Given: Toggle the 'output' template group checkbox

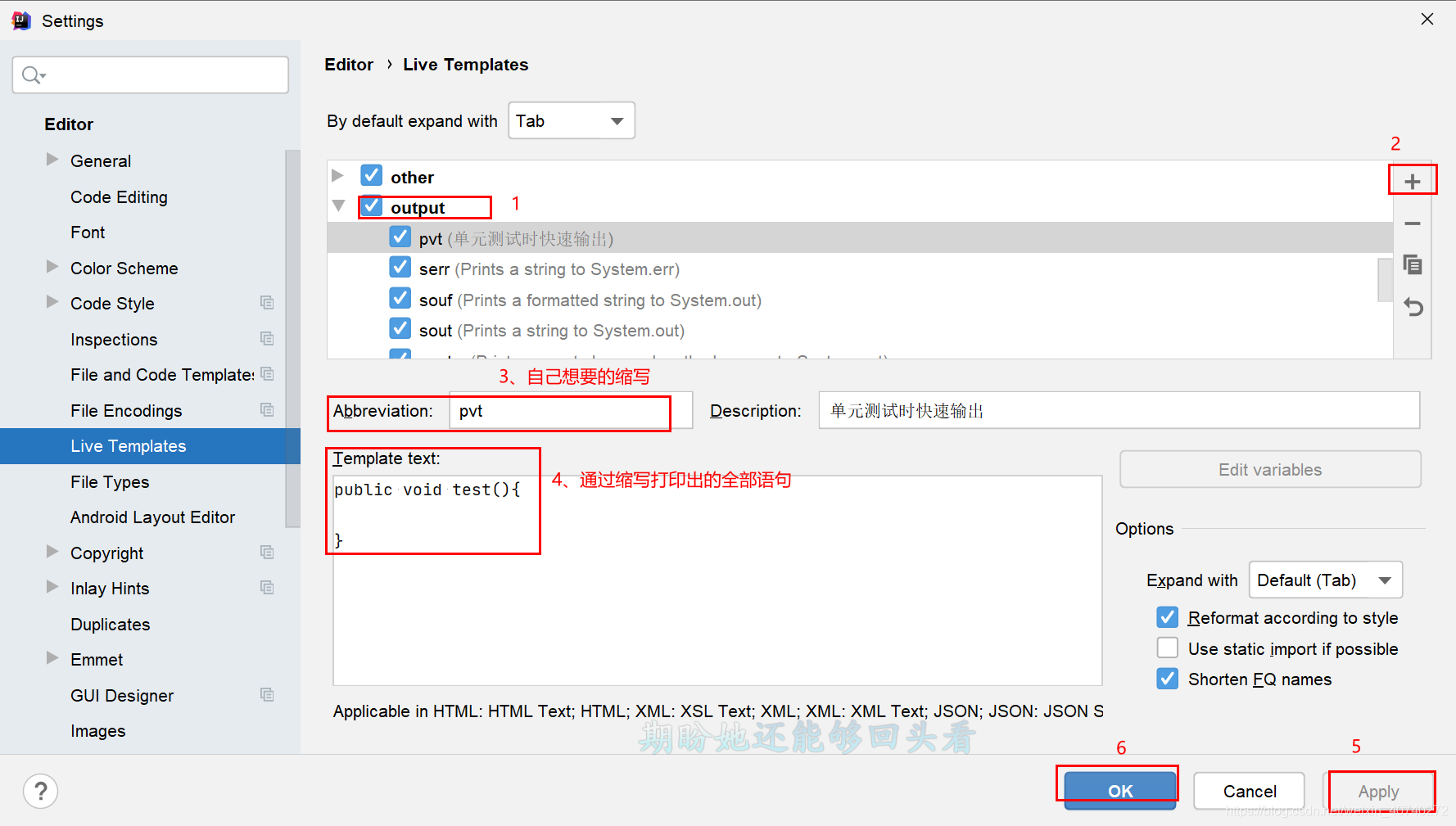Looking at the screenshot, I should (372, 206).
